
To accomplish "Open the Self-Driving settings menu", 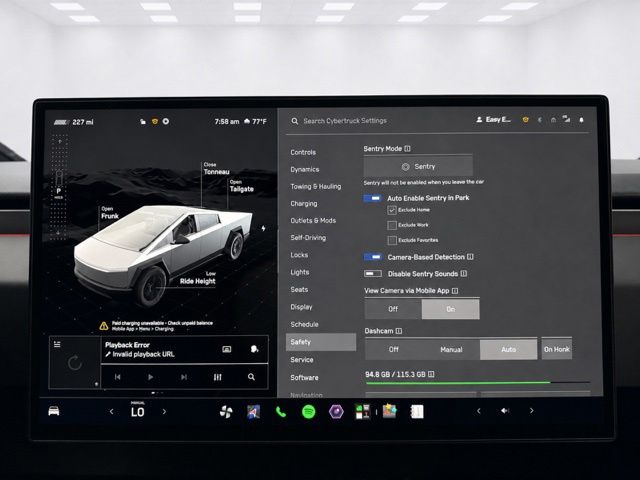I will (308, 238).
